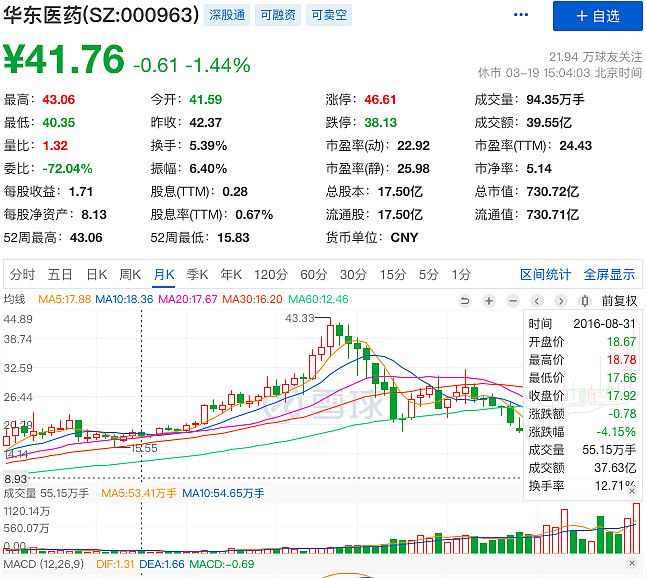Zoom out chart with minus icon
Image resolution: width=646 pixels, height=578 pixels.
pos(513,301)
